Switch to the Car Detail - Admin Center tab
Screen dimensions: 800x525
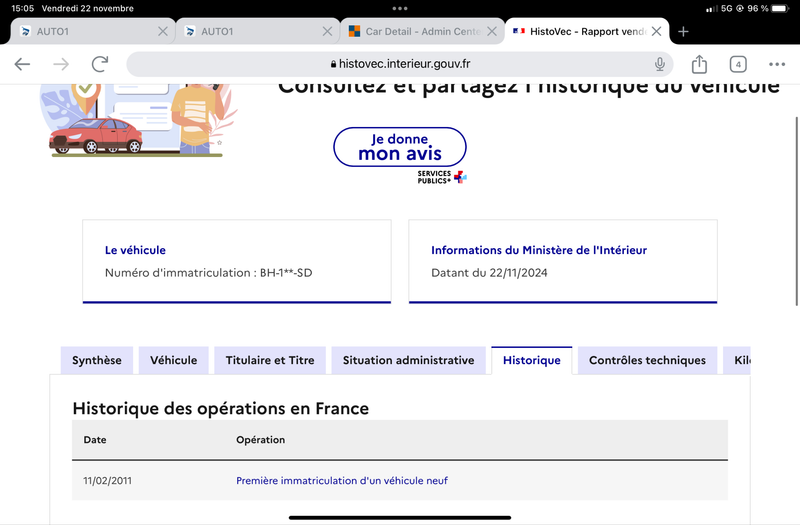416,32
